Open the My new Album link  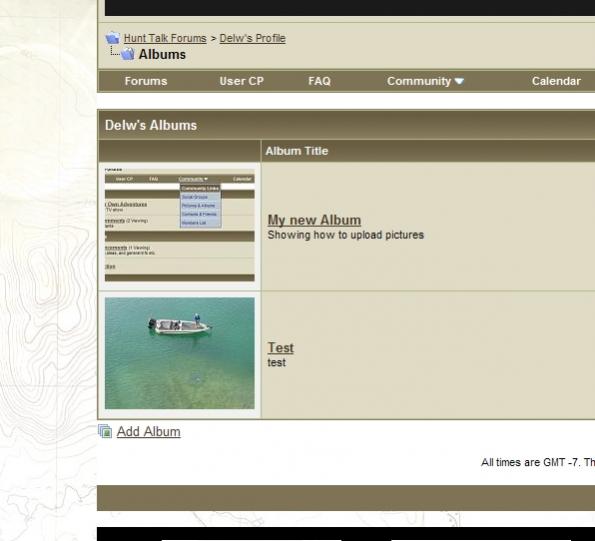tap(314, 220)
